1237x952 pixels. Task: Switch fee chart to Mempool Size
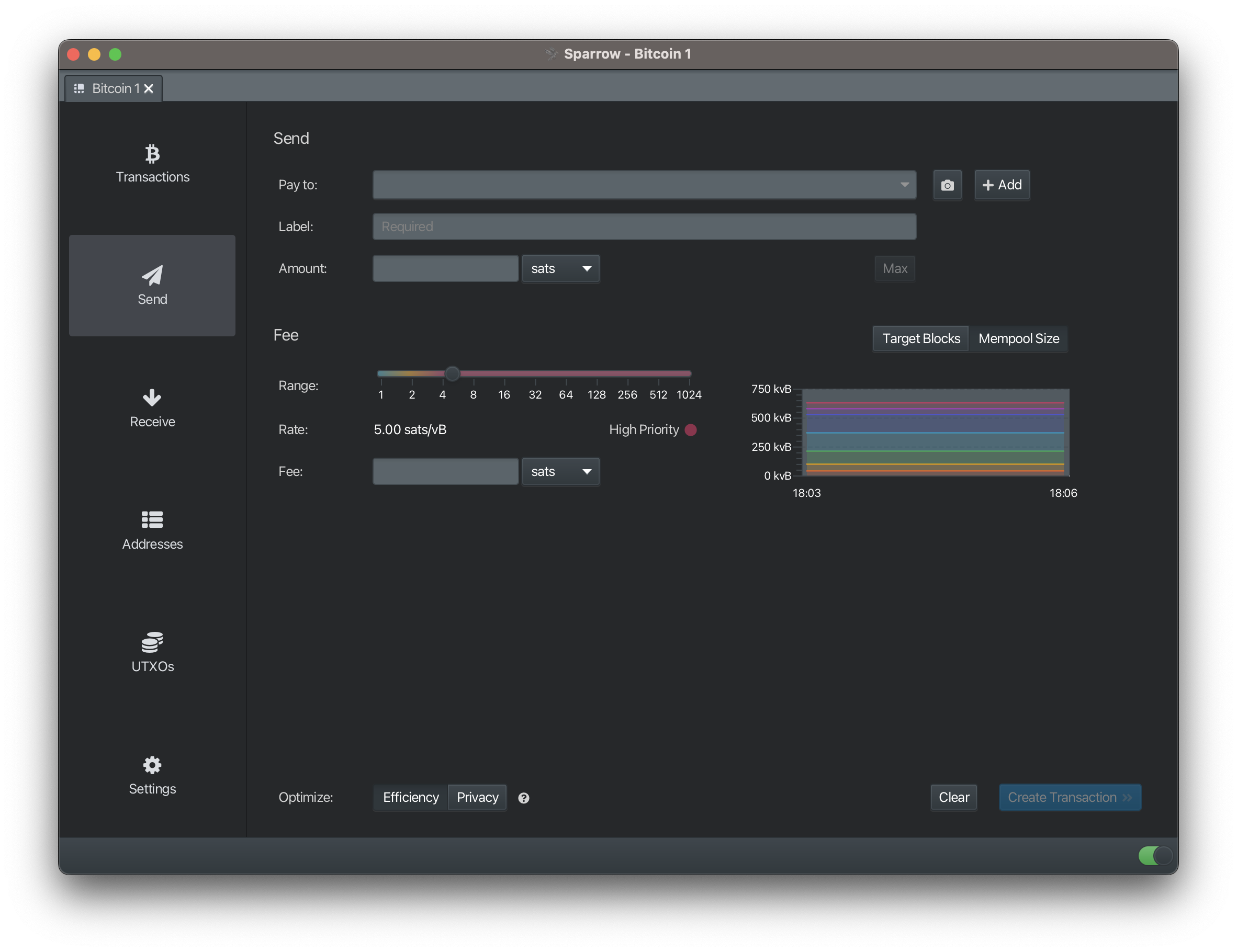[x=1018, y=338]
